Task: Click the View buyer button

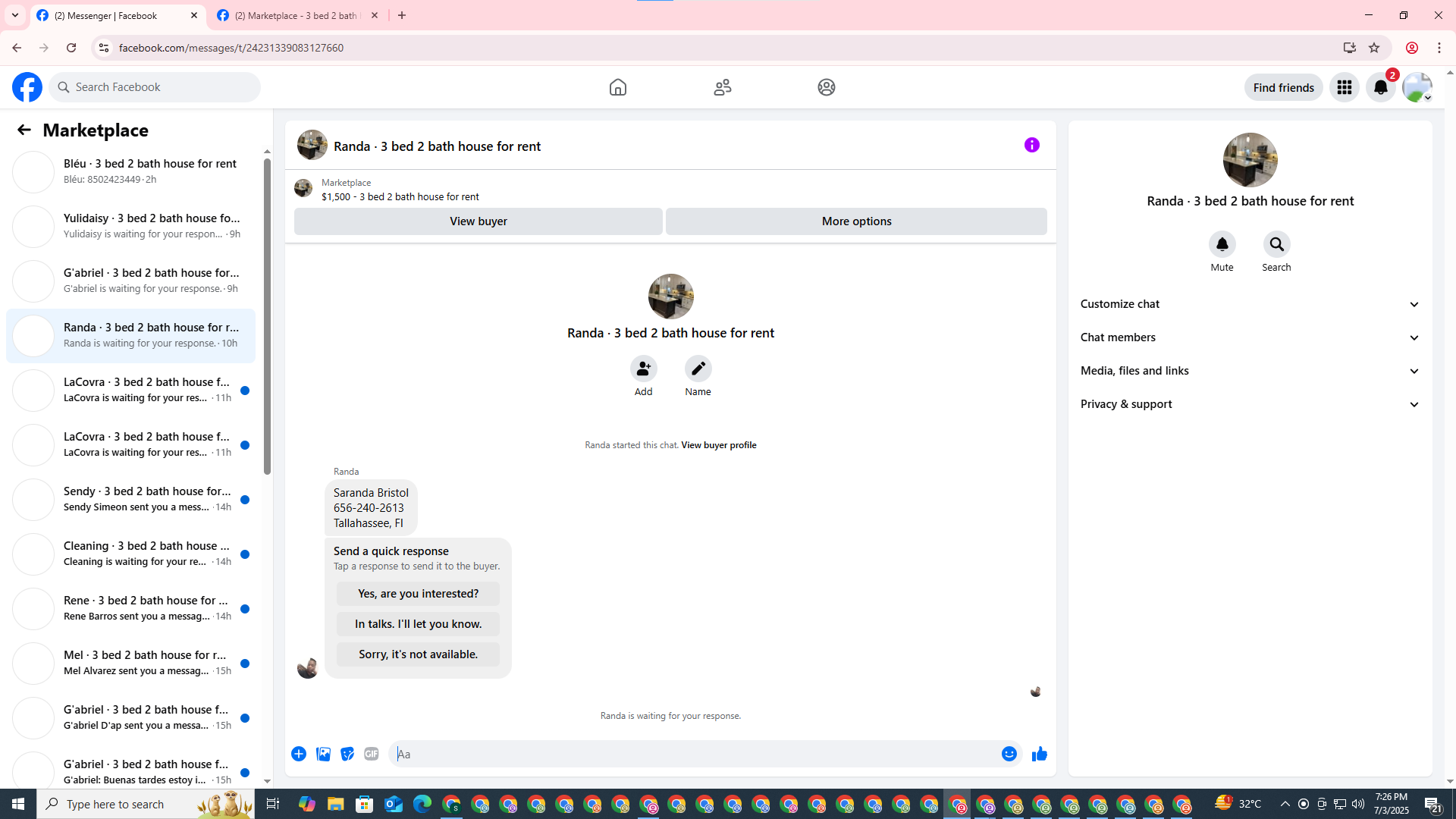Action: (478, 221)
